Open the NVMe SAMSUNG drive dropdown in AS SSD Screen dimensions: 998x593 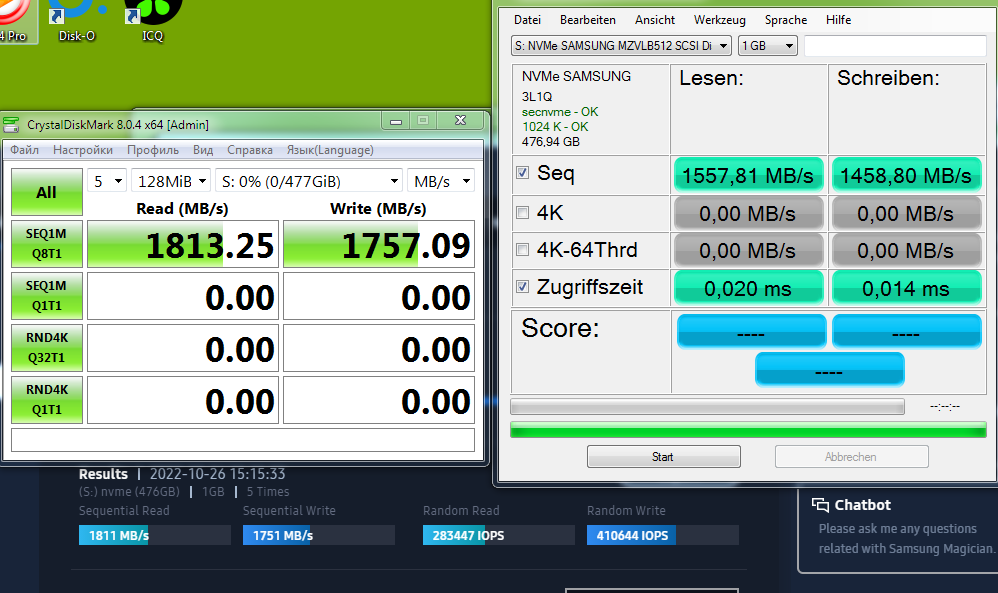pos(621,46)
